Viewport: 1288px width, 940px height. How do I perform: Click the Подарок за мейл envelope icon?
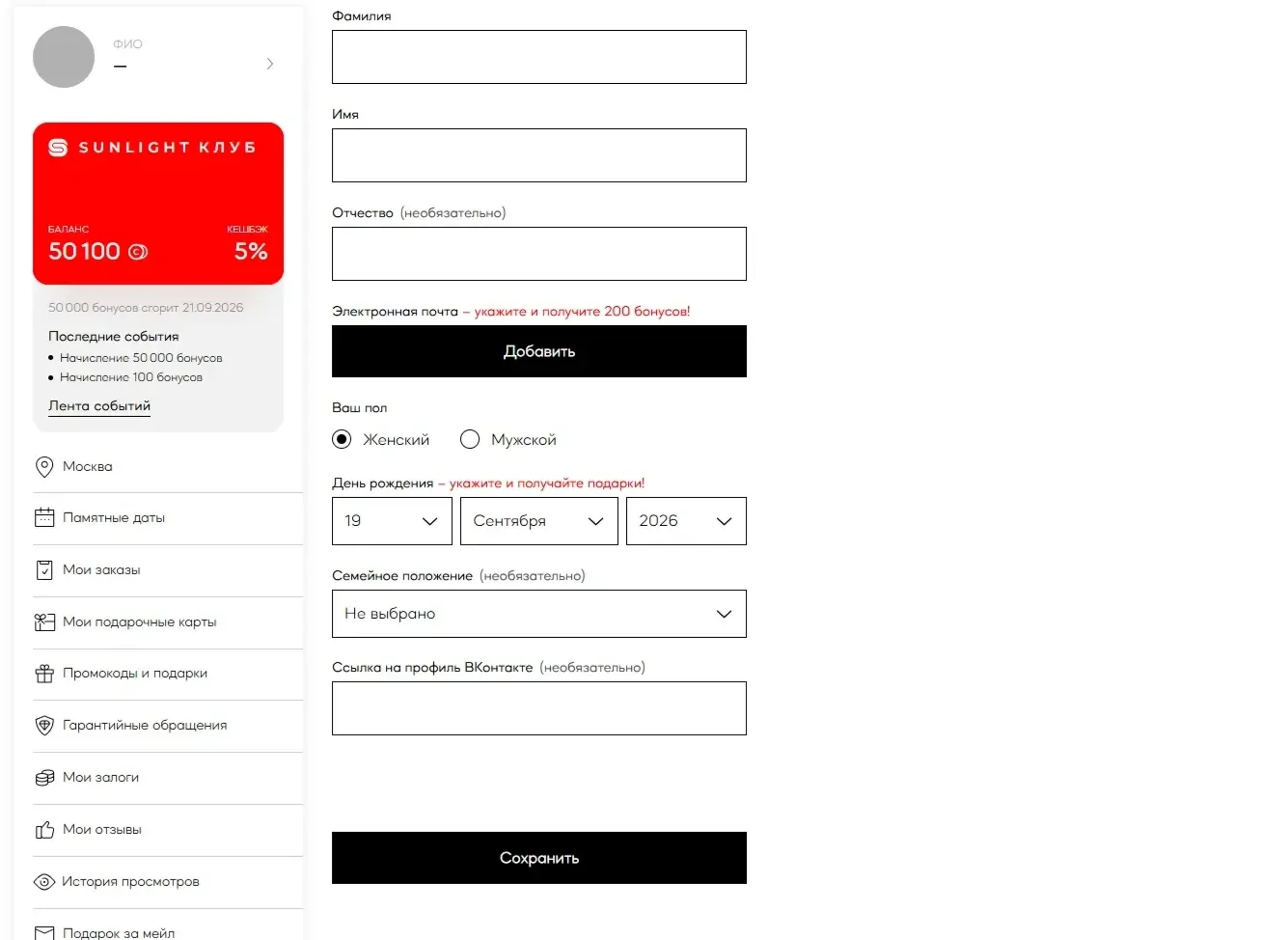[x=44, y=933]
